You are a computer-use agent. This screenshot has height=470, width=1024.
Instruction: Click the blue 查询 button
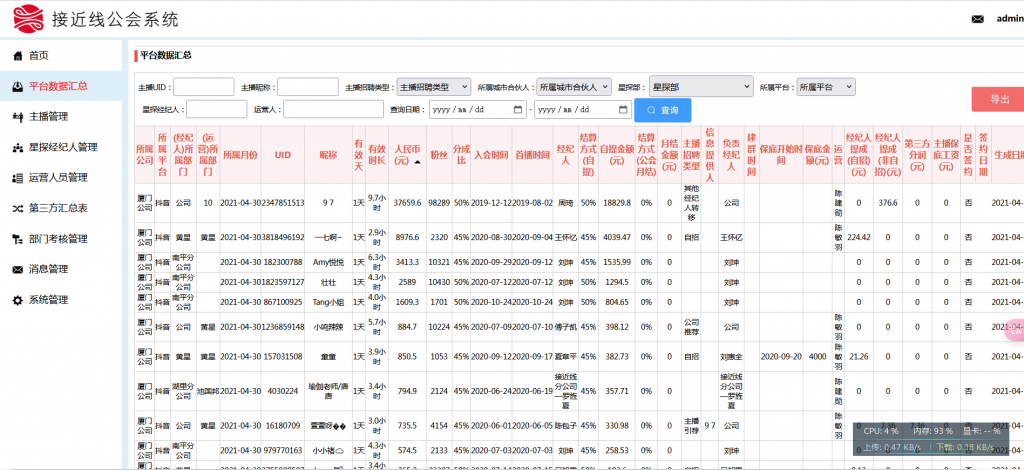[663, 110]
